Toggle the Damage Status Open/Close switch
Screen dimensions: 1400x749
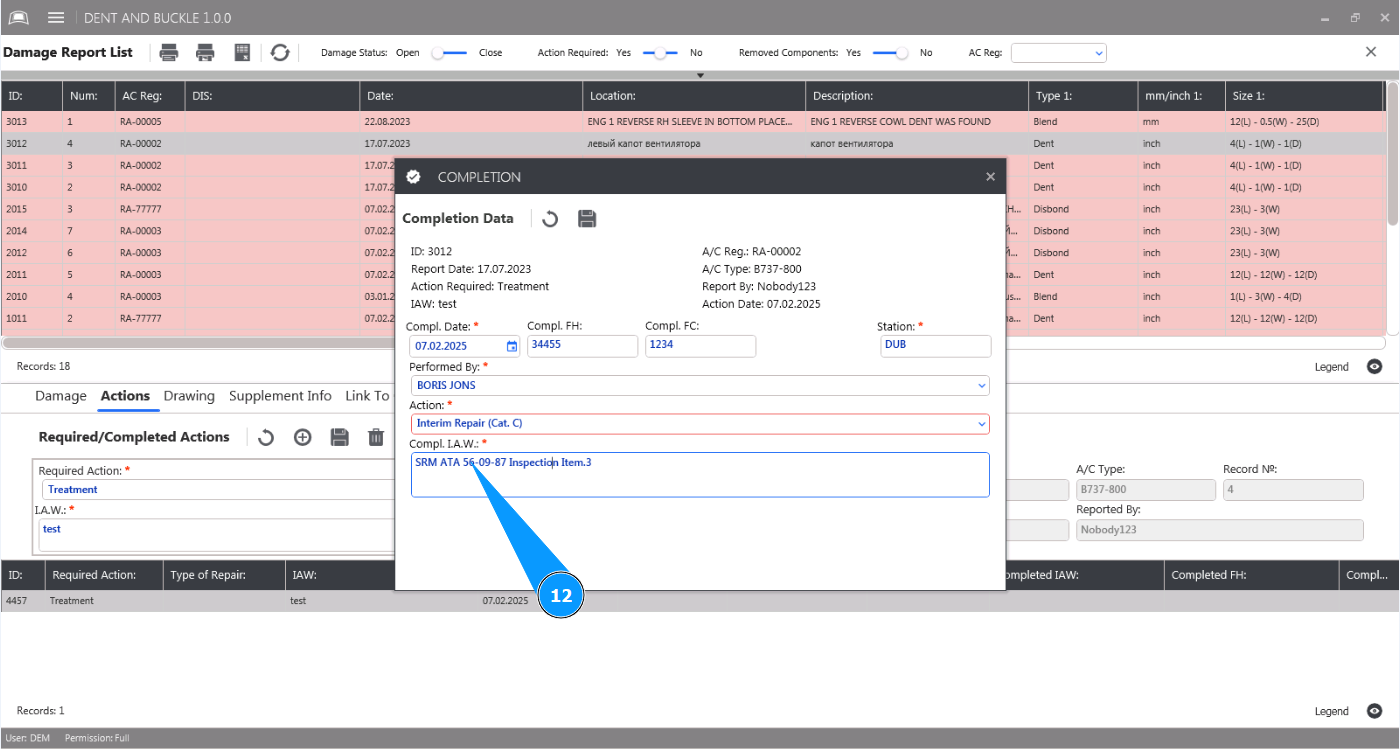point(449,53)
